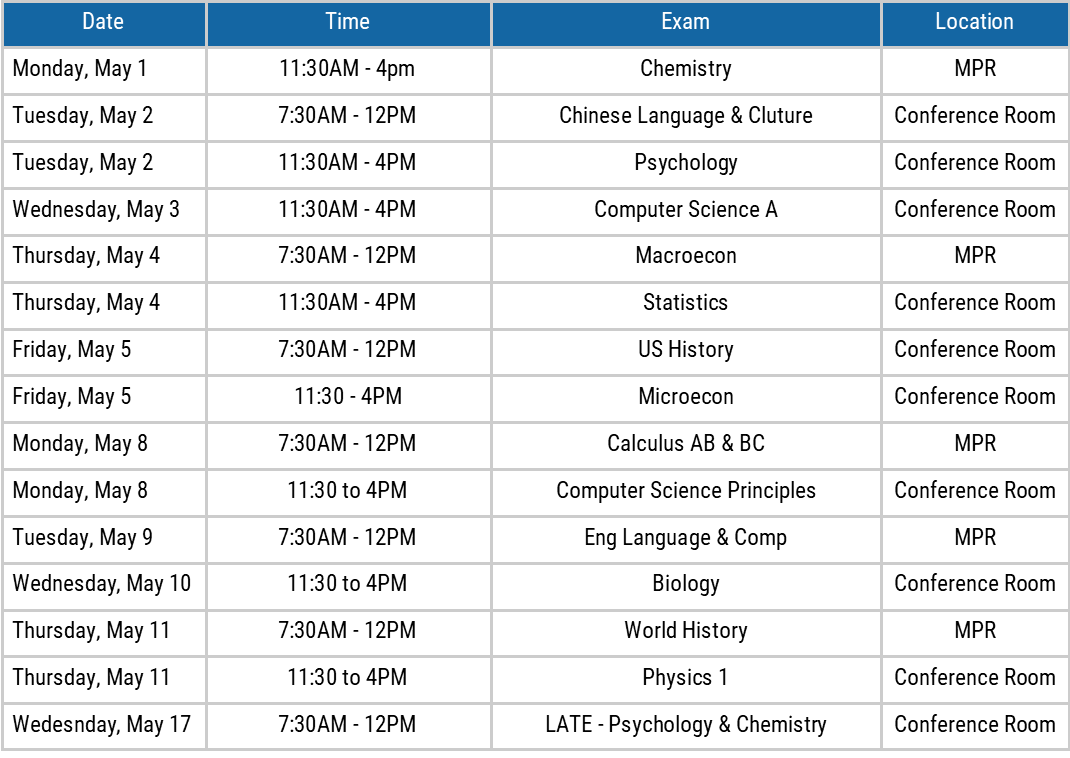Click the Computer Science A cell
The image size is (1070, 758).
pos(685,209)
